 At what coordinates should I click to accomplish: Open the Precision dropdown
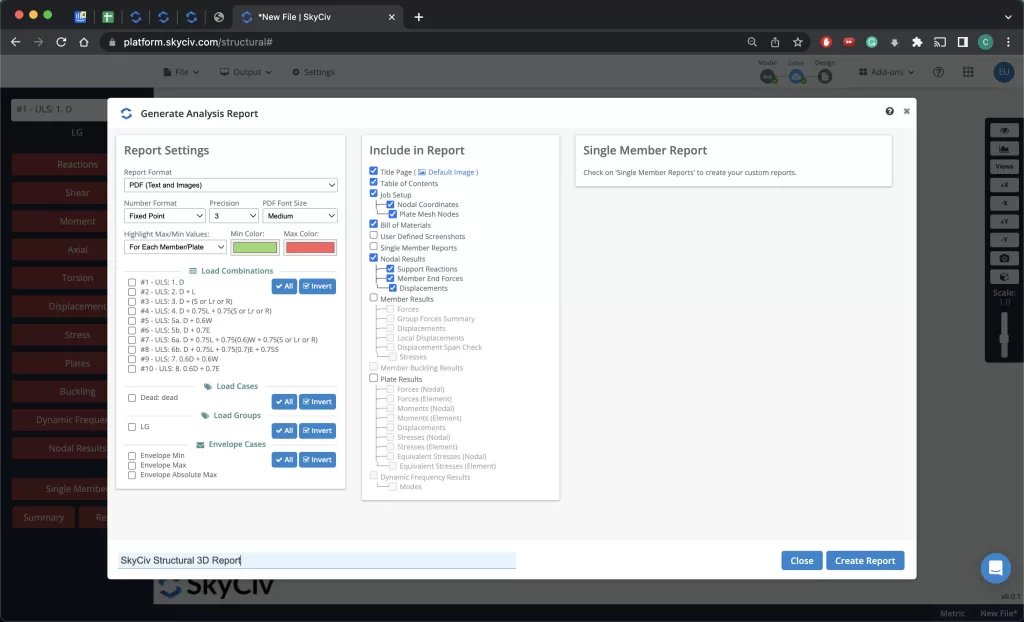pos(234,216)
